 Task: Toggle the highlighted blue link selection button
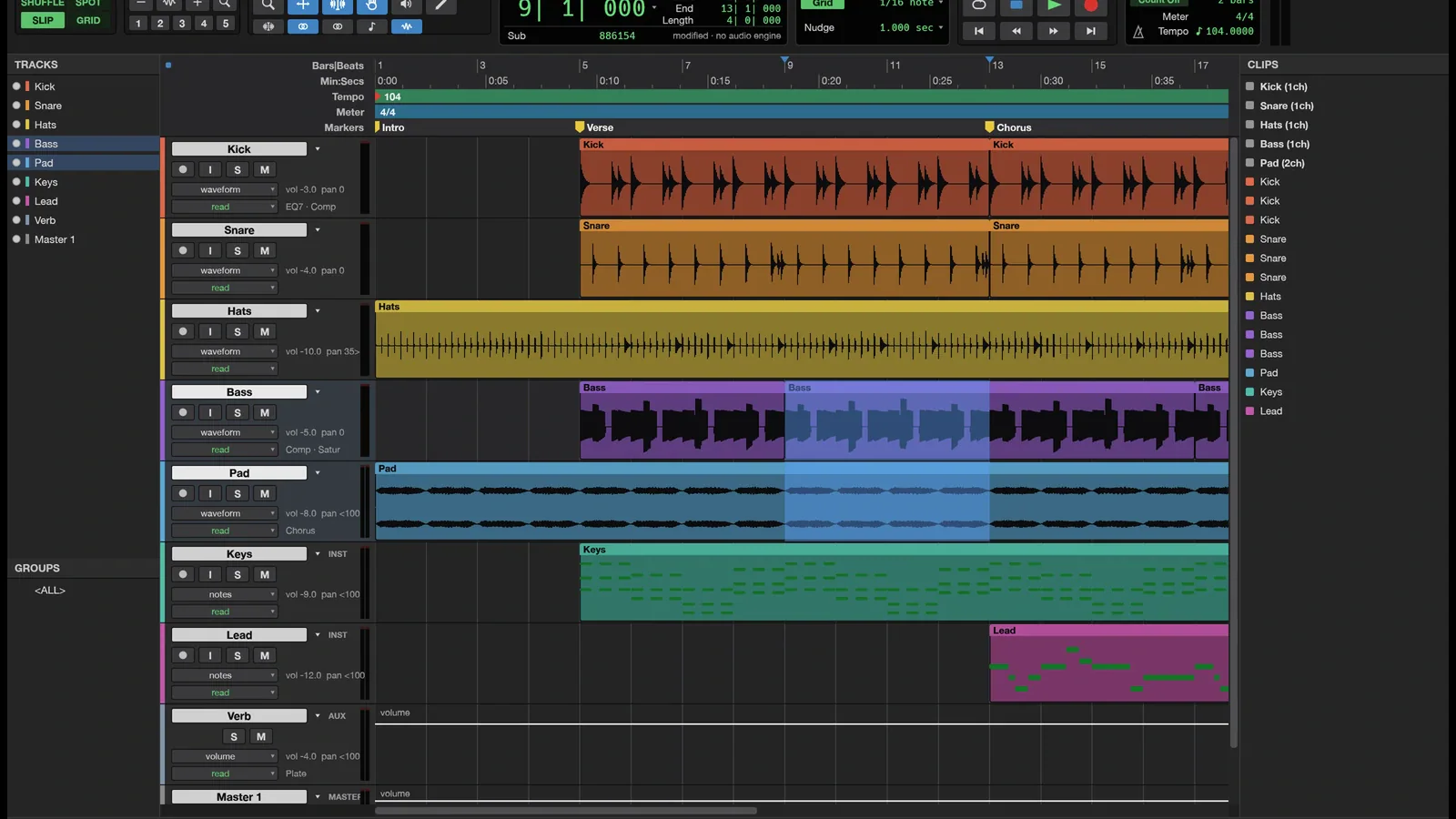tap(303, 26)
